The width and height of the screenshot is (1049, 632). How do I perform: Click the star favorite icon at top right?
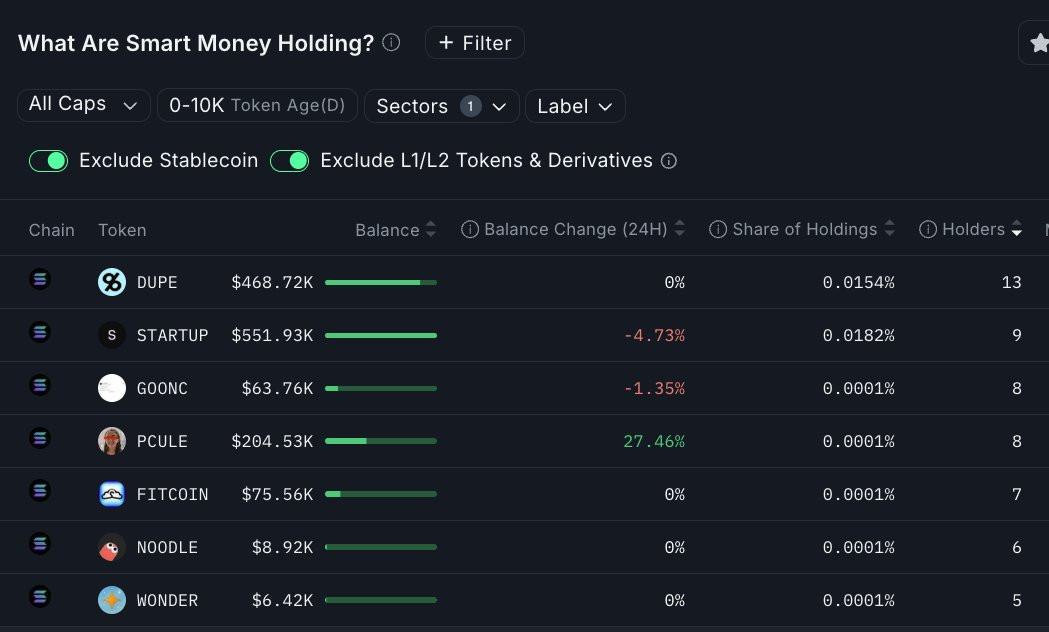point(1039,43)
